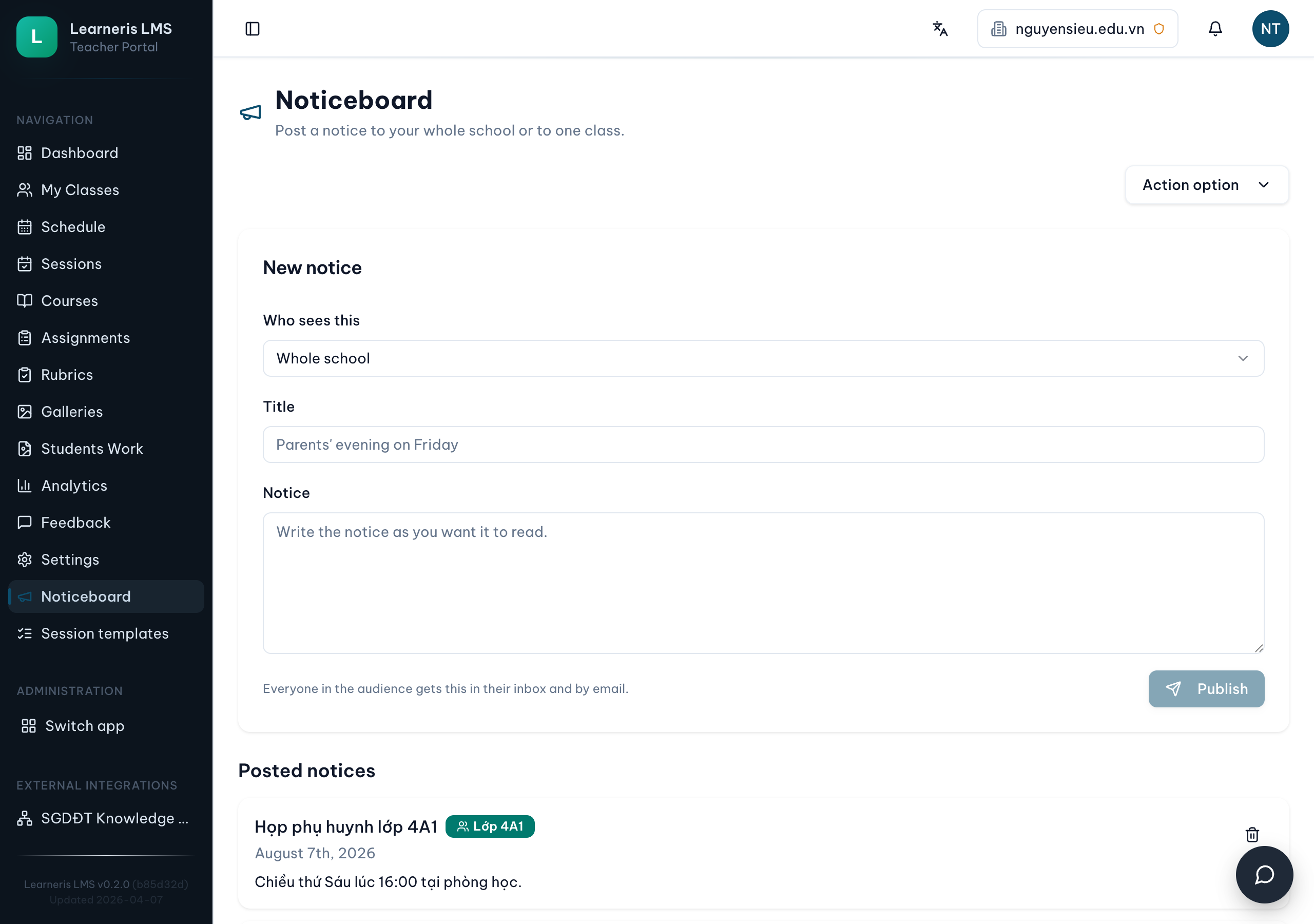Viewport: 1314px width, 924px height.
Task: Delete the Họp phụ huynh notice
Action: tap(1251, 835)
